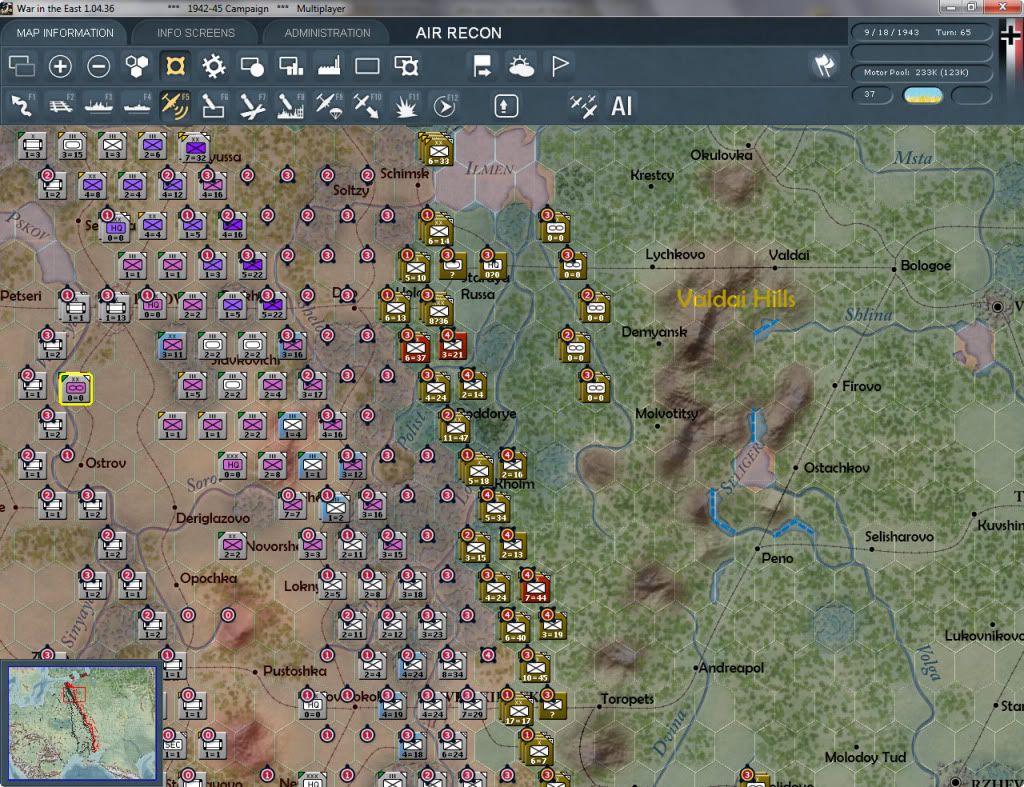Image resolution: width=1024 pixels, height=787 pixels.
Task: Select the F3 naval transport mode
Action: 99,106
